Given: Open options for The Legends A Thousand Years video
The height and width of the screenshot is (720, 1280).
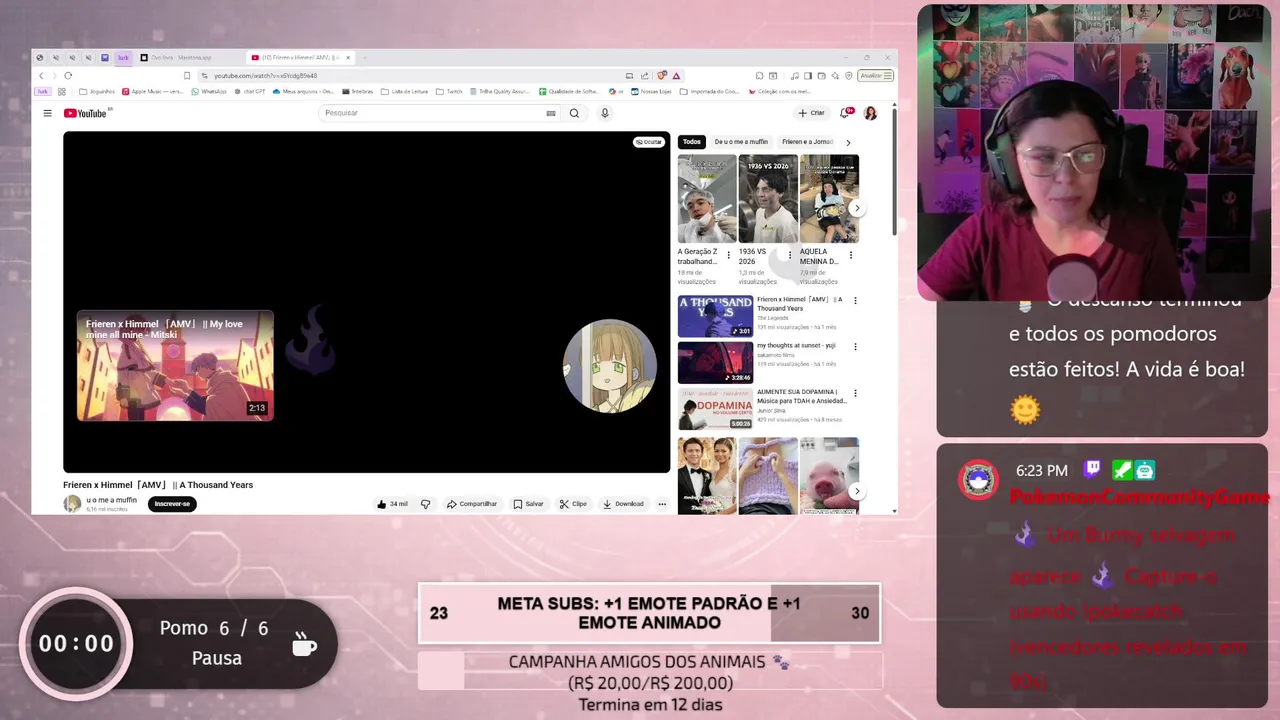Looking at the screenshot, I should [855, 300].
